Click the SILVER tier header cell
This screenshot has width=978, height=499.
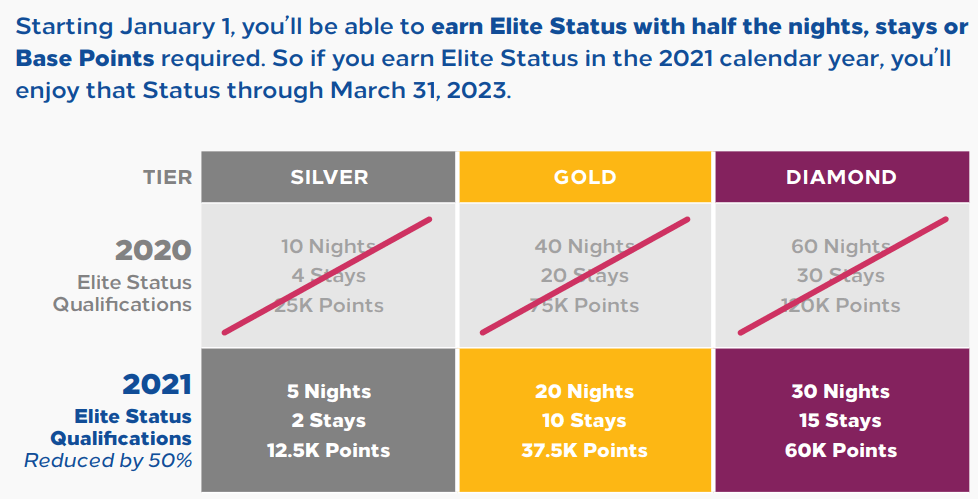tap(329, 177)
